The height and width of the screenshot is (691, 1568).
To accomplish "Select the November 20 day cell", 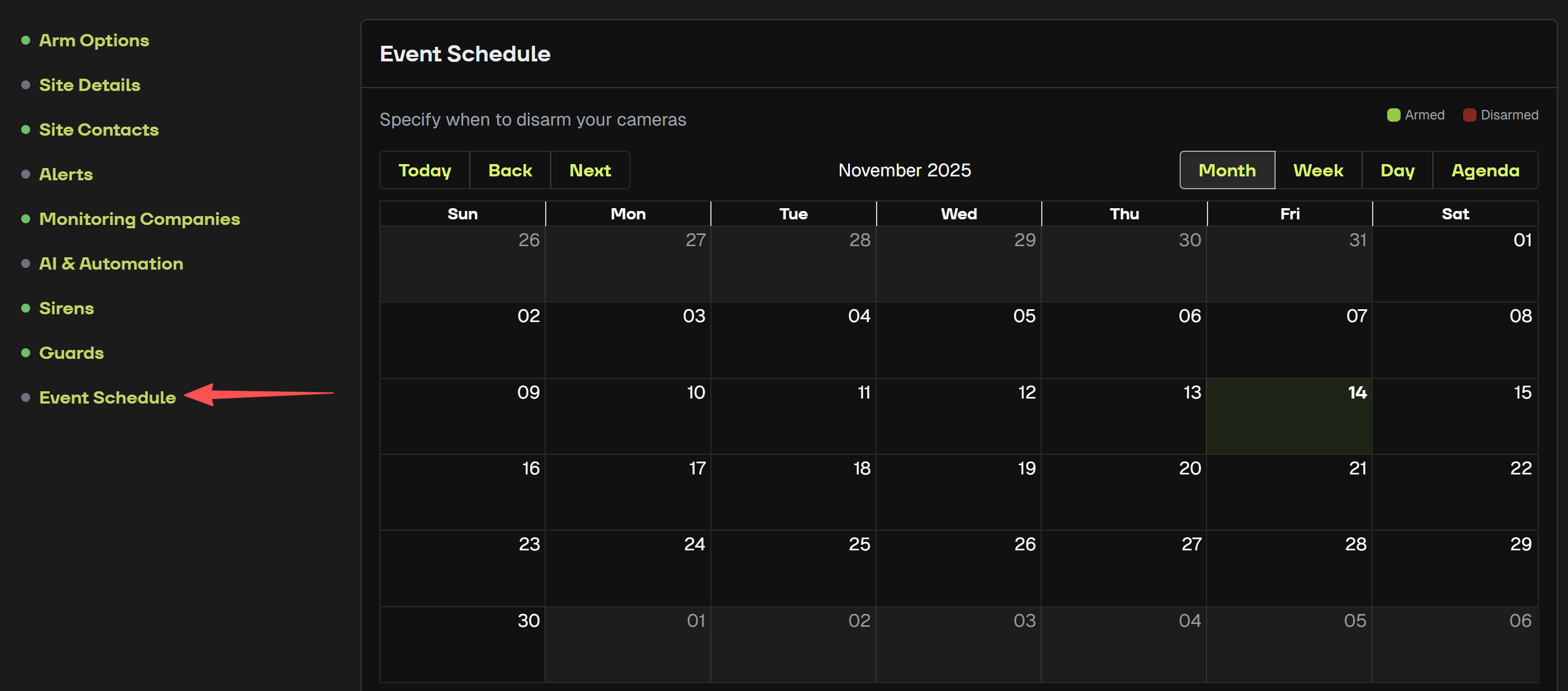I will pyautogui.click(x=1124, y=492).
